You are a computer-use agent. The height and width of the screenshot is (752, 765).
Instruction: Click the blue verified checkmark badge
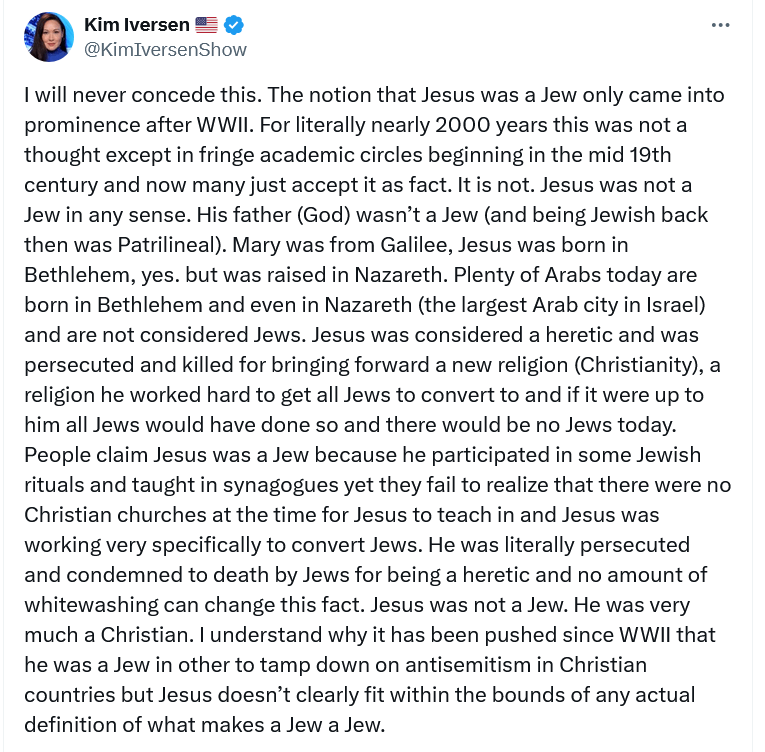pyautogui.click(x=235, y=25)
